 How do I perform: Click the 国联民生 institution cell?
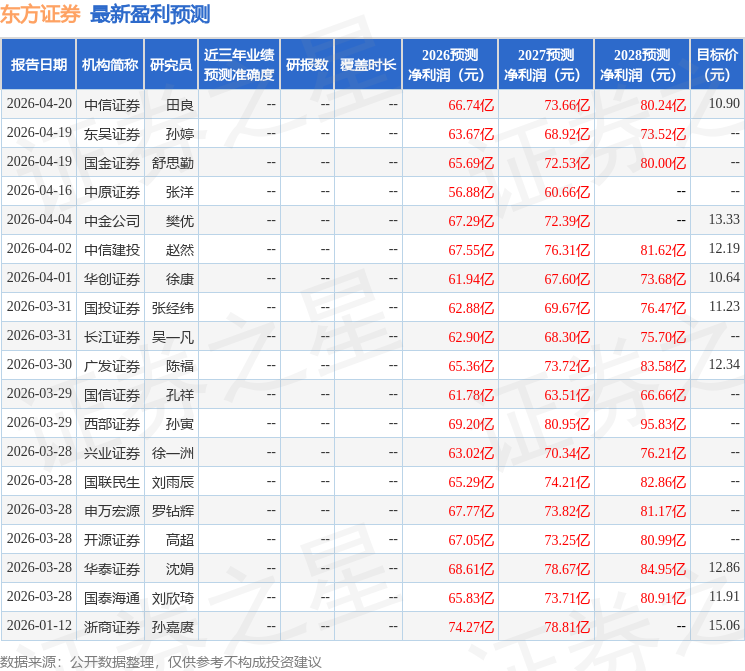112,482
